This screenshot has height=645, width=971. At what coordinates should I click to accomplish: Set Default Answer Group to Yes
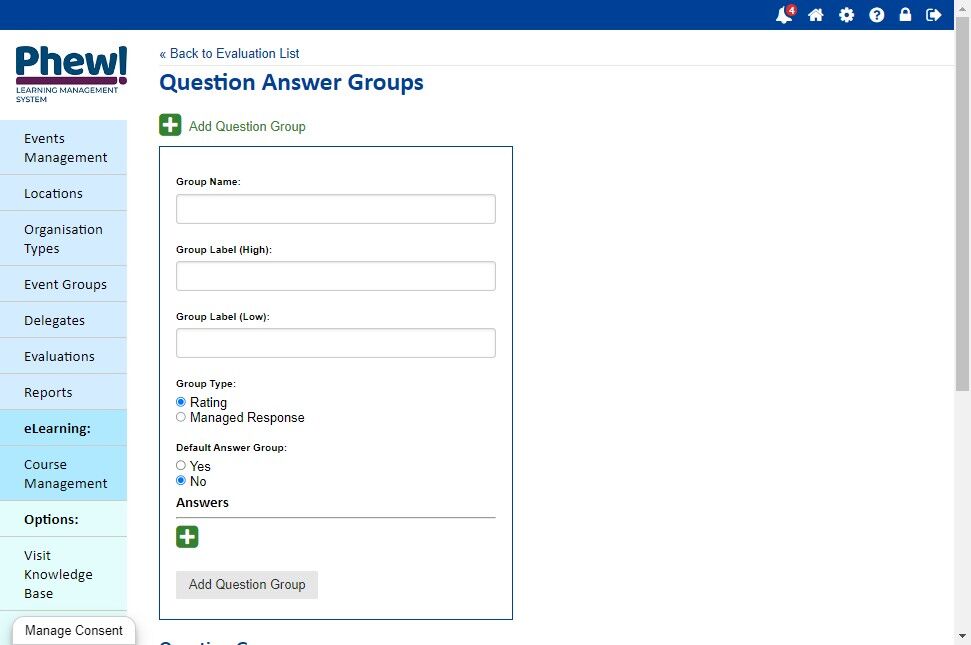[181, 465]
